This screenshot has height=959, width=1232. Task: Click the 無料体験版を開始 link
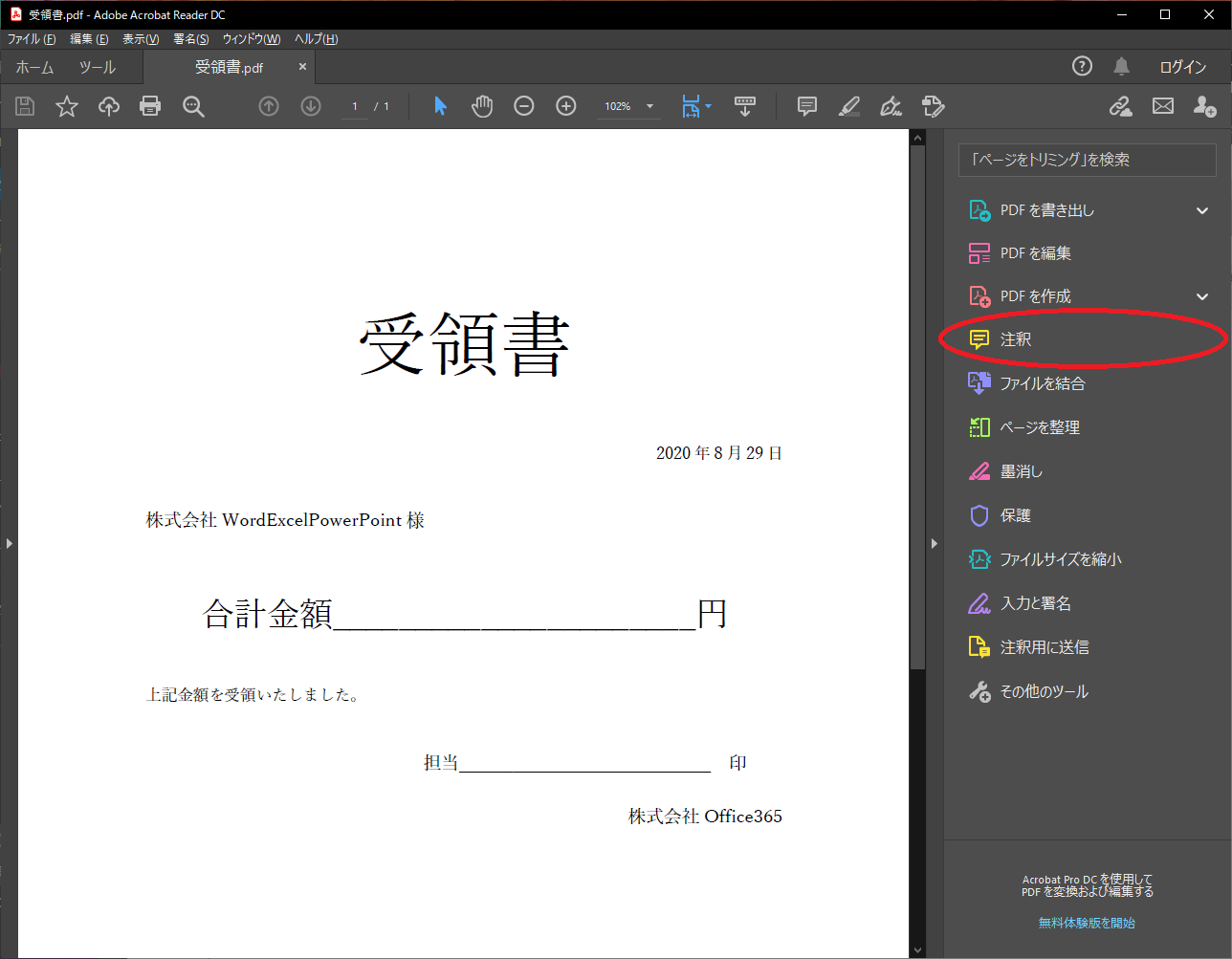coord(1086,922)
